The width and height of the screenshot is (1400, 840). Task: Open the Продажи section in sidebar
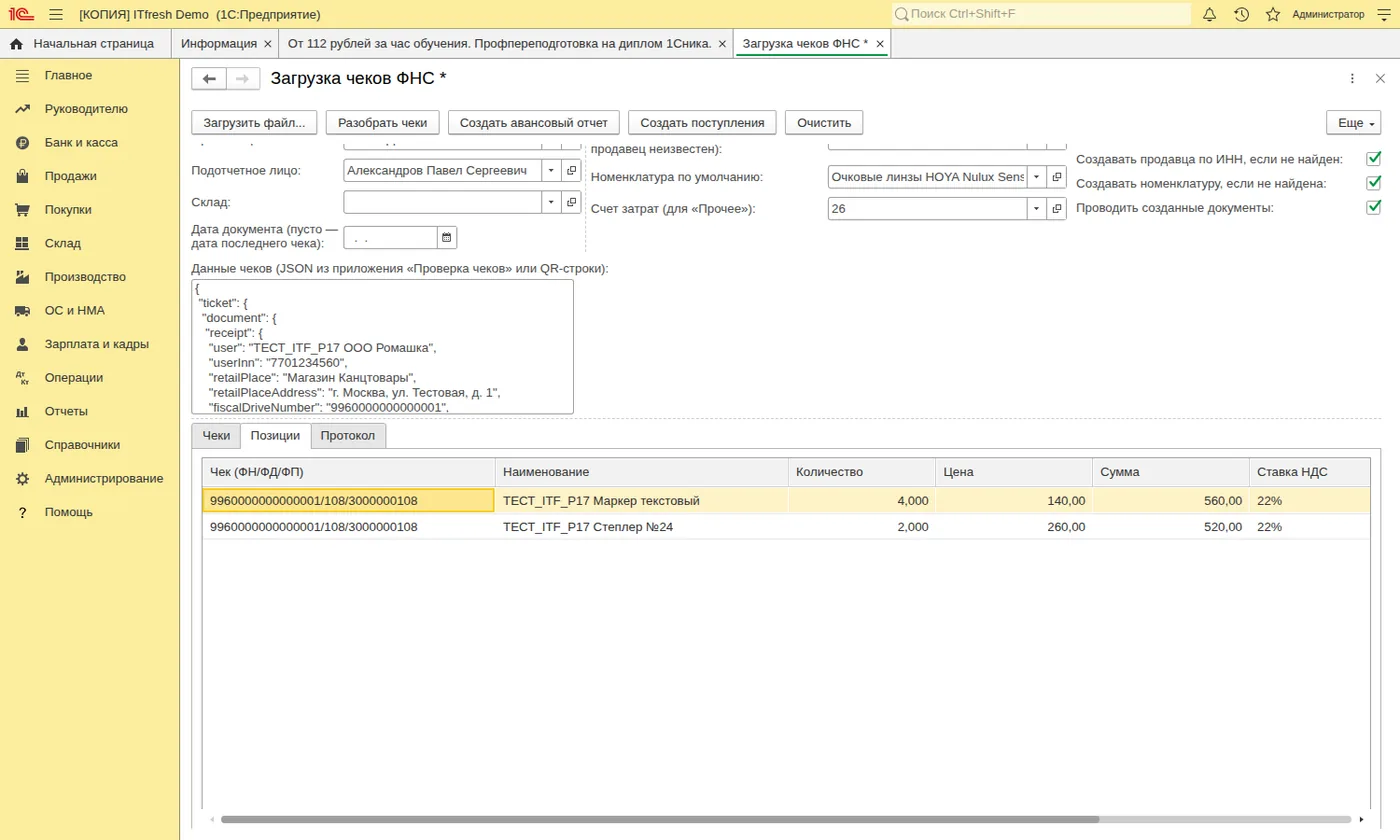[70, 176]
